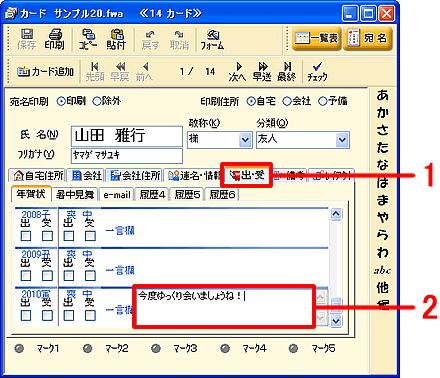Click the コピー copy toolbar icon
The image size is (440, 378).
(87, 39)
